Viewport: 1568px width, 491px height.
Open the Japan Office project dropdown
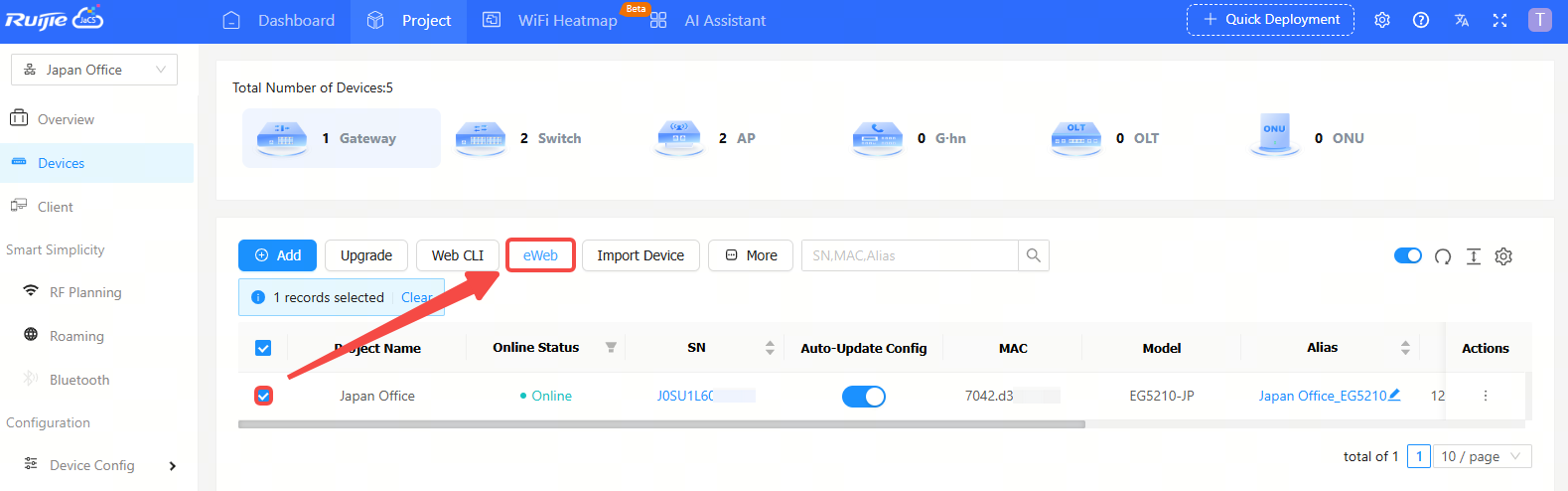[94, 70]
